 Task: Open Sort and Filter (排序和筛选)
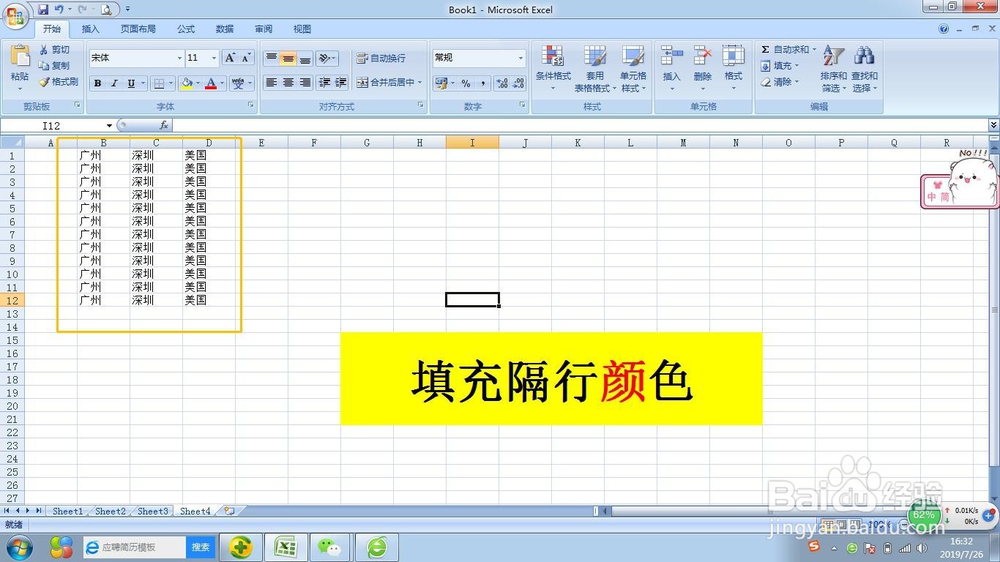click(x=833, y=68)
